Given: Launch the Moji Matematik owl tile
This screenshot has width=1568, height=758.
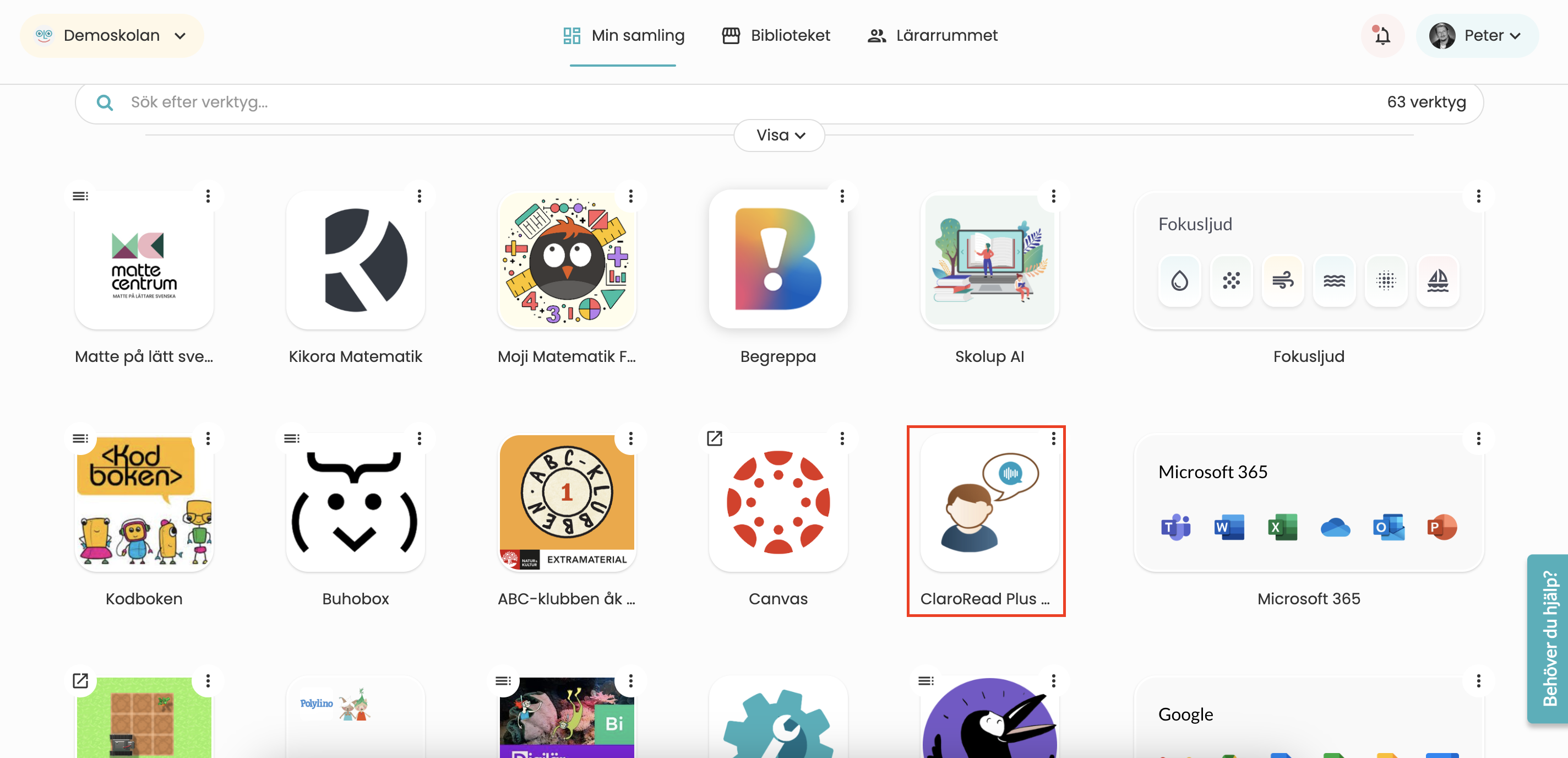Looking at the screenshot, I should [x=567, y=260].
